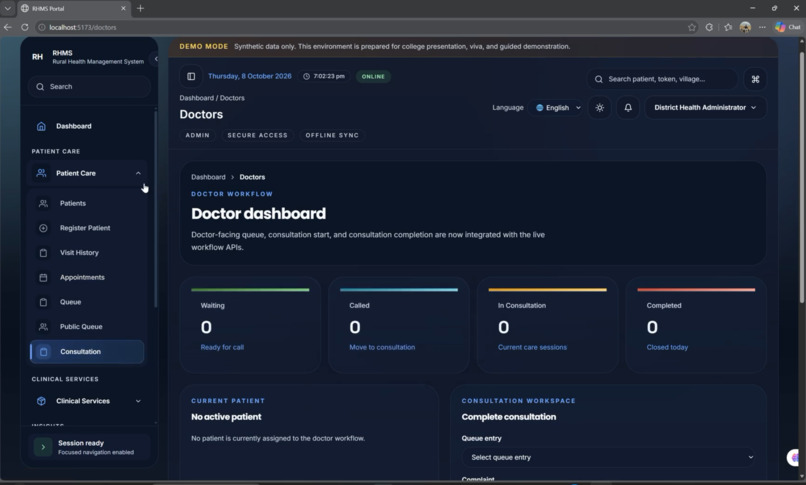Open Register Patient in the sidebar
The width and height of the screenshot is (806, 485).
[87, 228]
